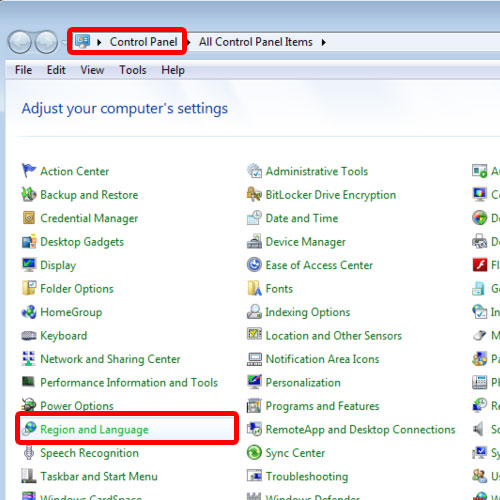This screenshot has width=500, height=500.
Task: Open the Backup and Restore link
Action: pyautogui.click(x=89, y=195)
